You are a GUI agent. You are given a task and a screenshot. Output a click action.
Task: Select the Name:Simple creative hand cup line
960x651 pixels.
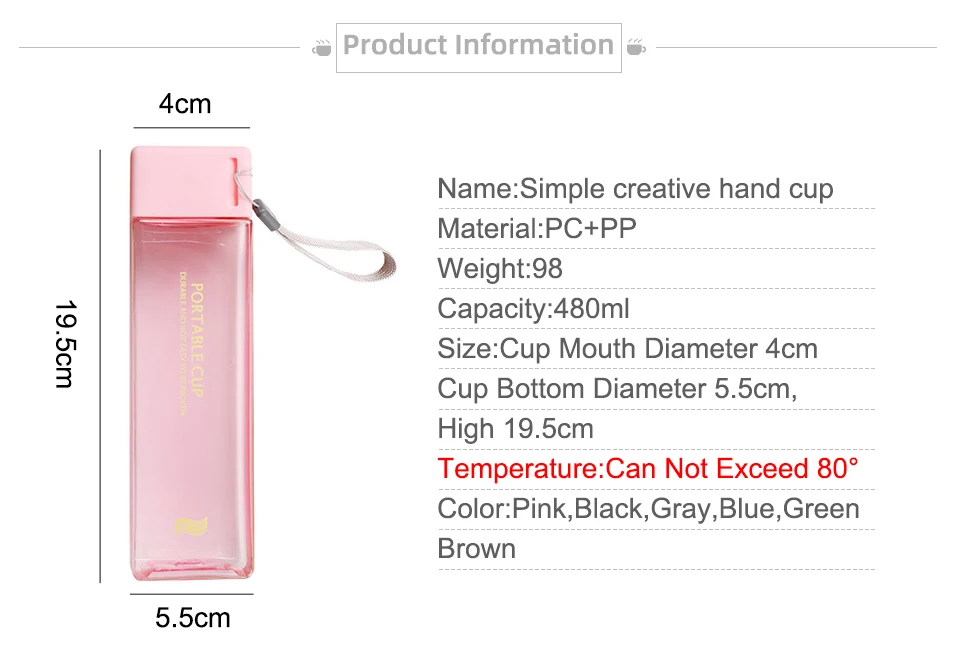click(x=635, y=189)
